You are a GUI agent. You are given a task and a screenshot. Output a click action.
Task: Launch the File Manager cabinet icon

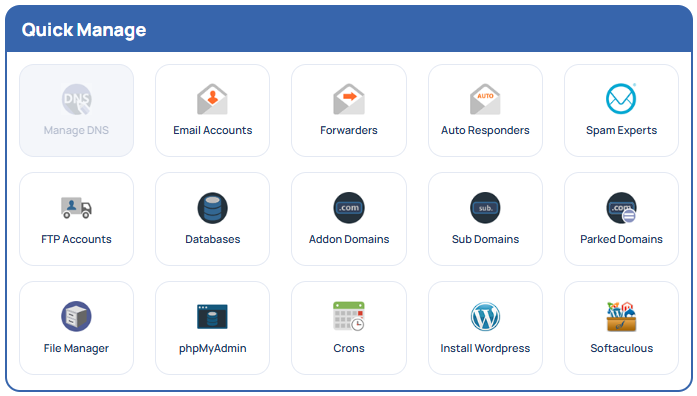tap(76, 316)
